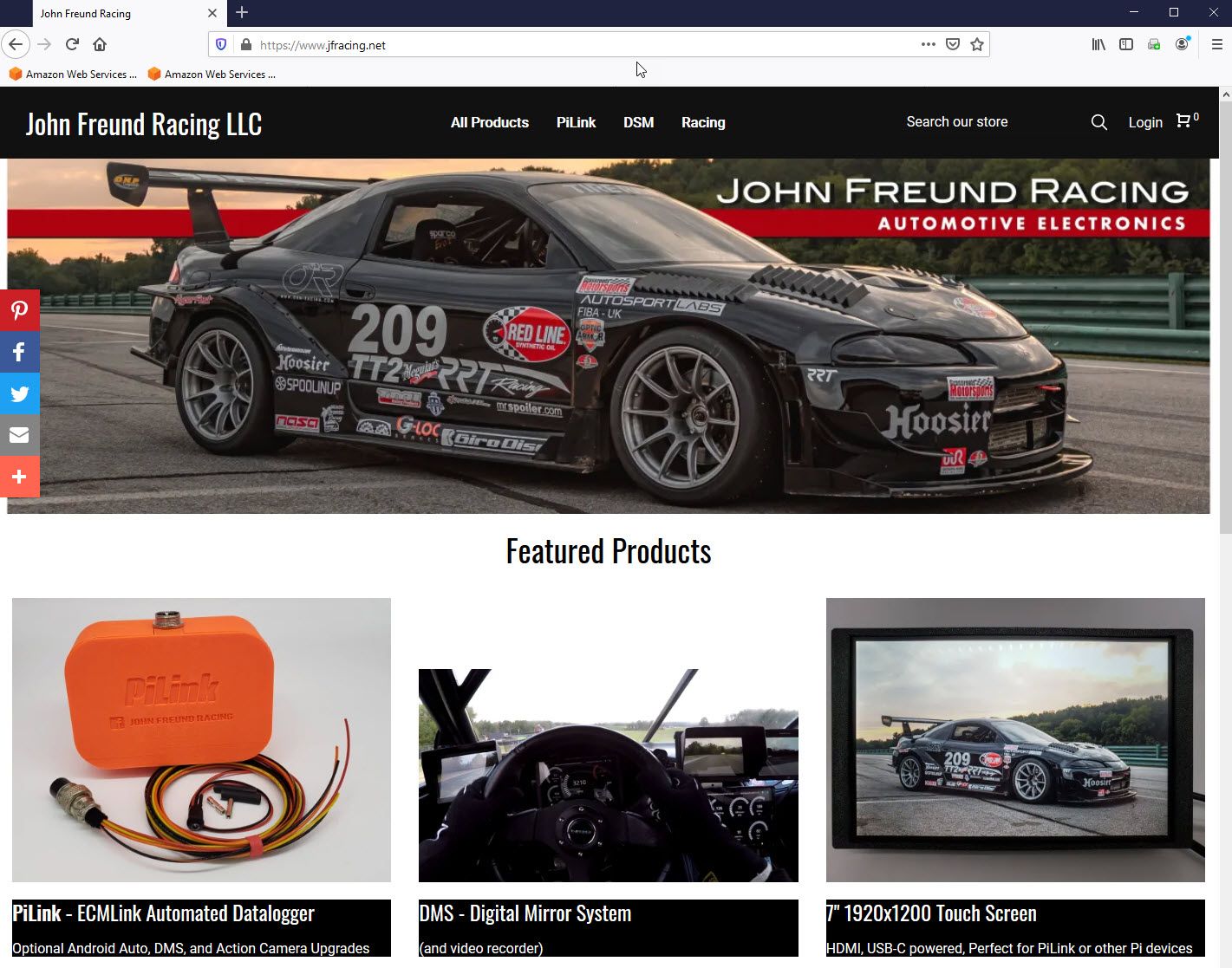This screenshot has width=1232, height=968.
Task: Share page on Facebook
Action: click(x=19, y=352)
